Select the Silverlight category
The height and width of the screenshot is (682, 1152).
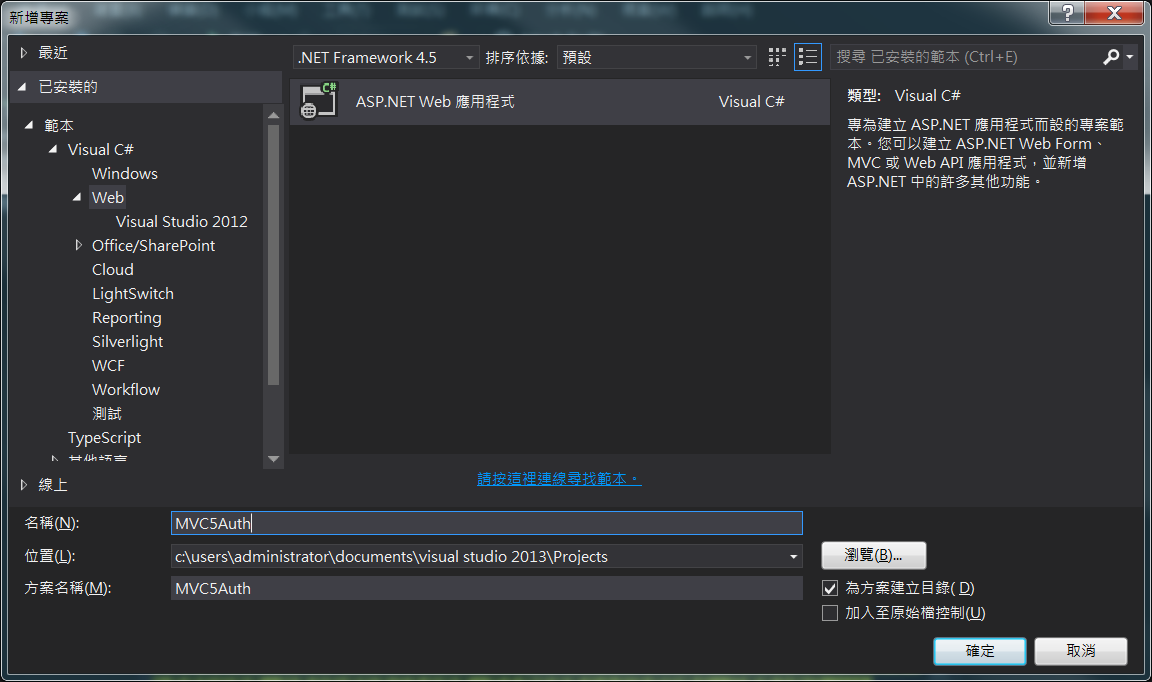(127, 342)
